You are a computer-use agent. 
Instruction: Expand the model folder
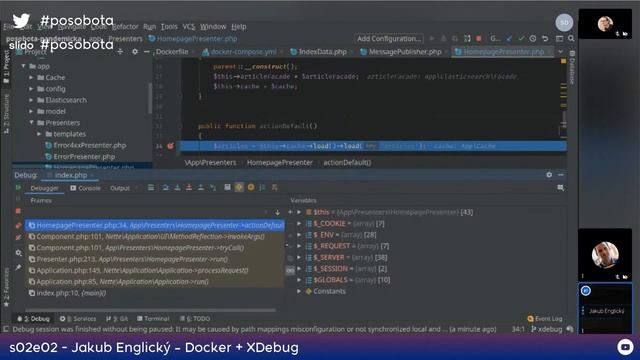[x=31, y=111]
